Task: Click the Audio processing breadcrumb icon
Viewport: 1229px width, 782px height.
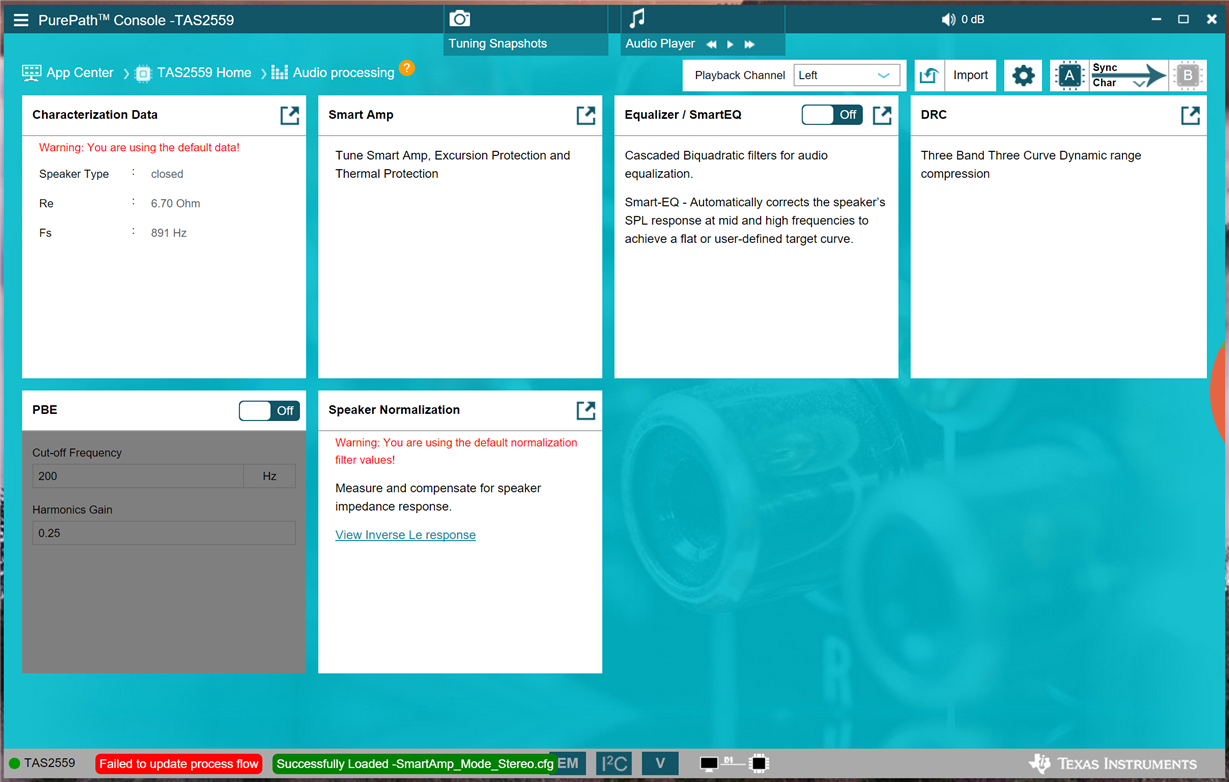Action: pos(280,73)
